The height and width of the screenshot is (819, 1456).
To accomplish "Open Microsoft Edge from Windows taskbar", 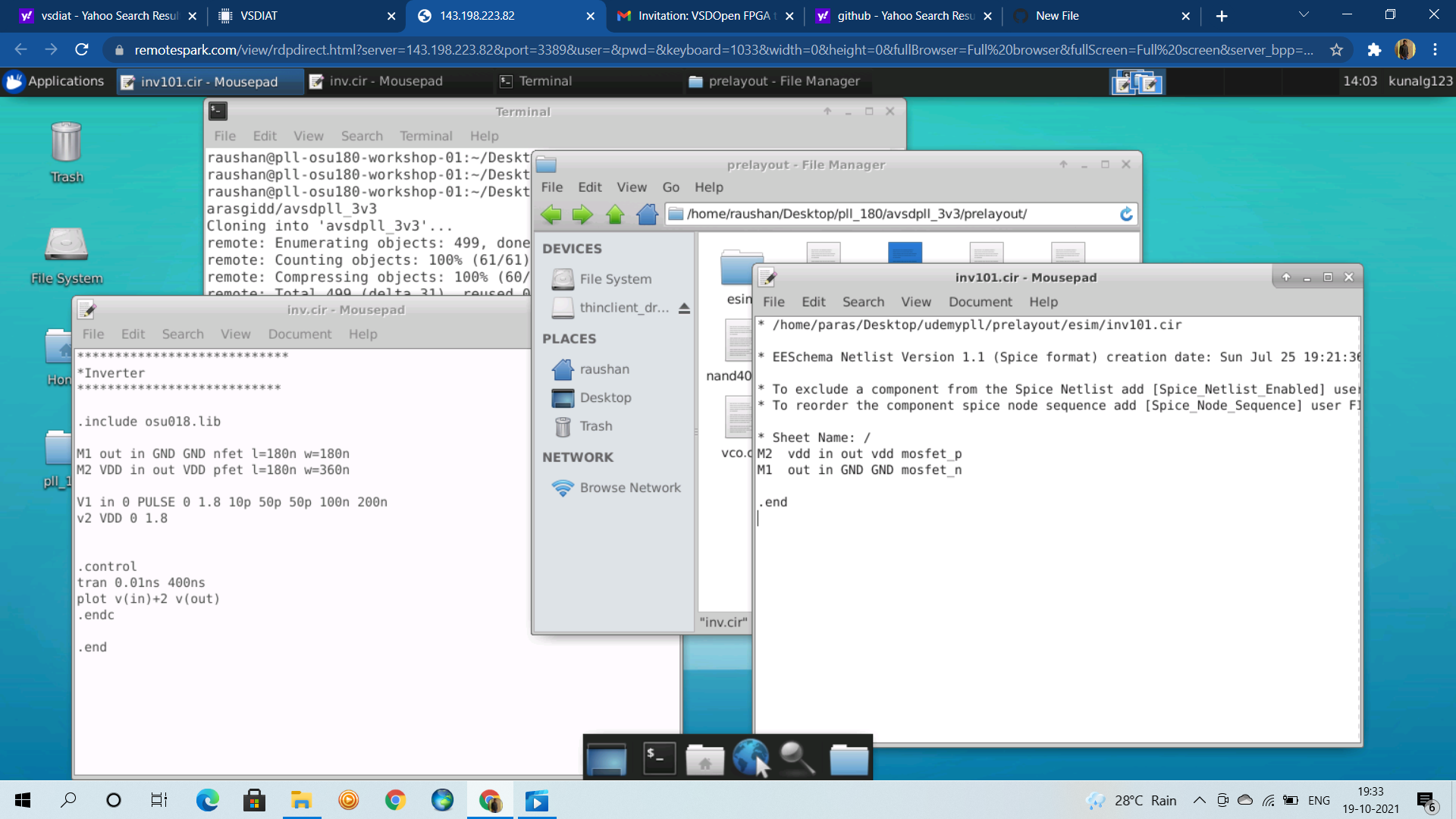I will coord(207,800).
